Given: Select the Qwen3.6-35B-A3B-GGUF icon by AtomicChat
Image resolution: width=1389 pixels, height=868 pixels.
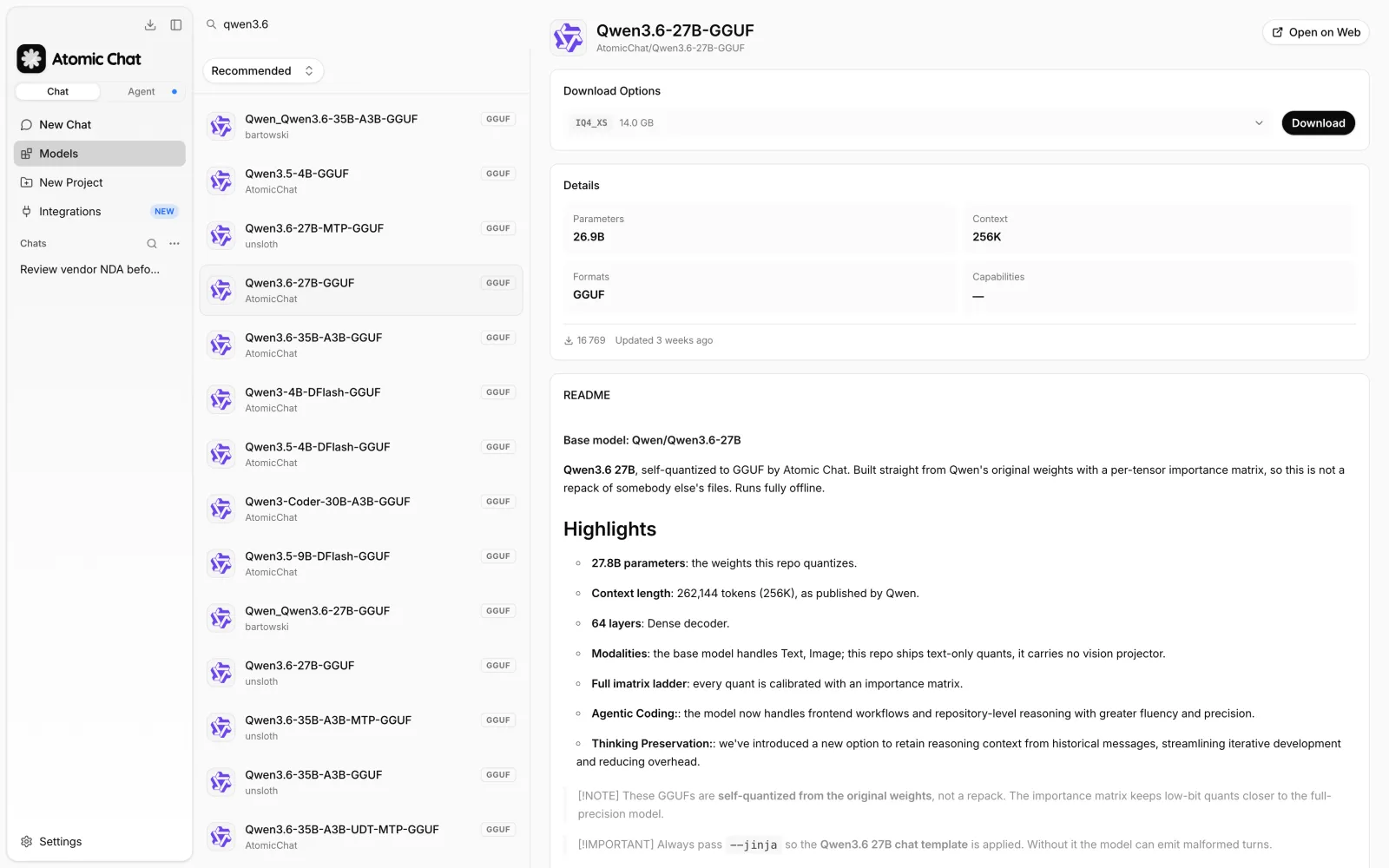Looking at the screenshot, I should click(221, 345).
